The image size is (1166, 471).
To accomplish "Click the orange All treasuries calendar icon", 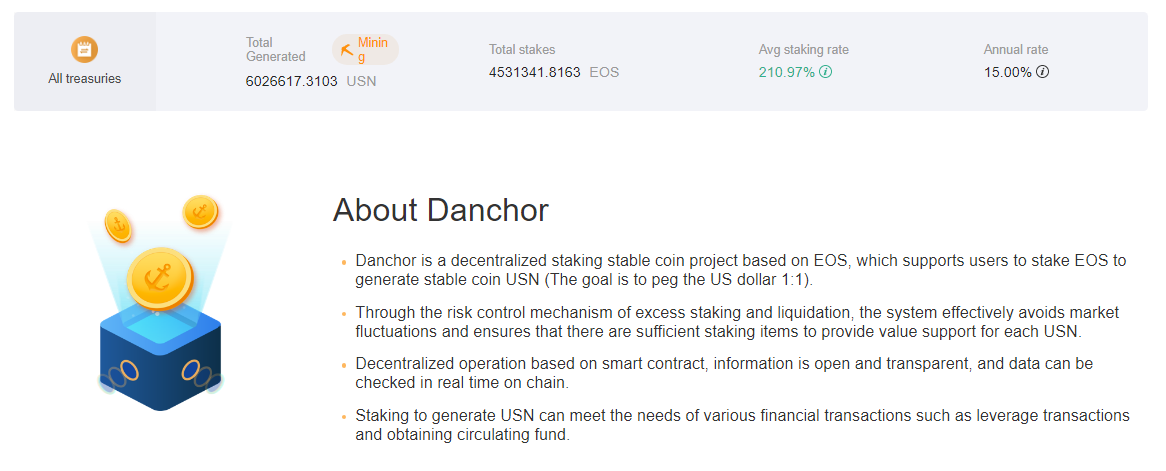I will pyautogui.click(x=85, y=50).
